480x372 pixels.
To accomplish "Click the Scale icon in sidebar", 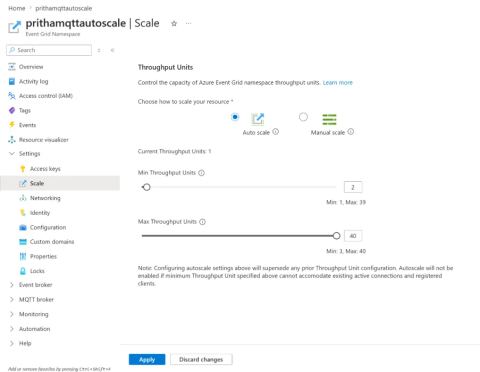I will pos(23,183).
